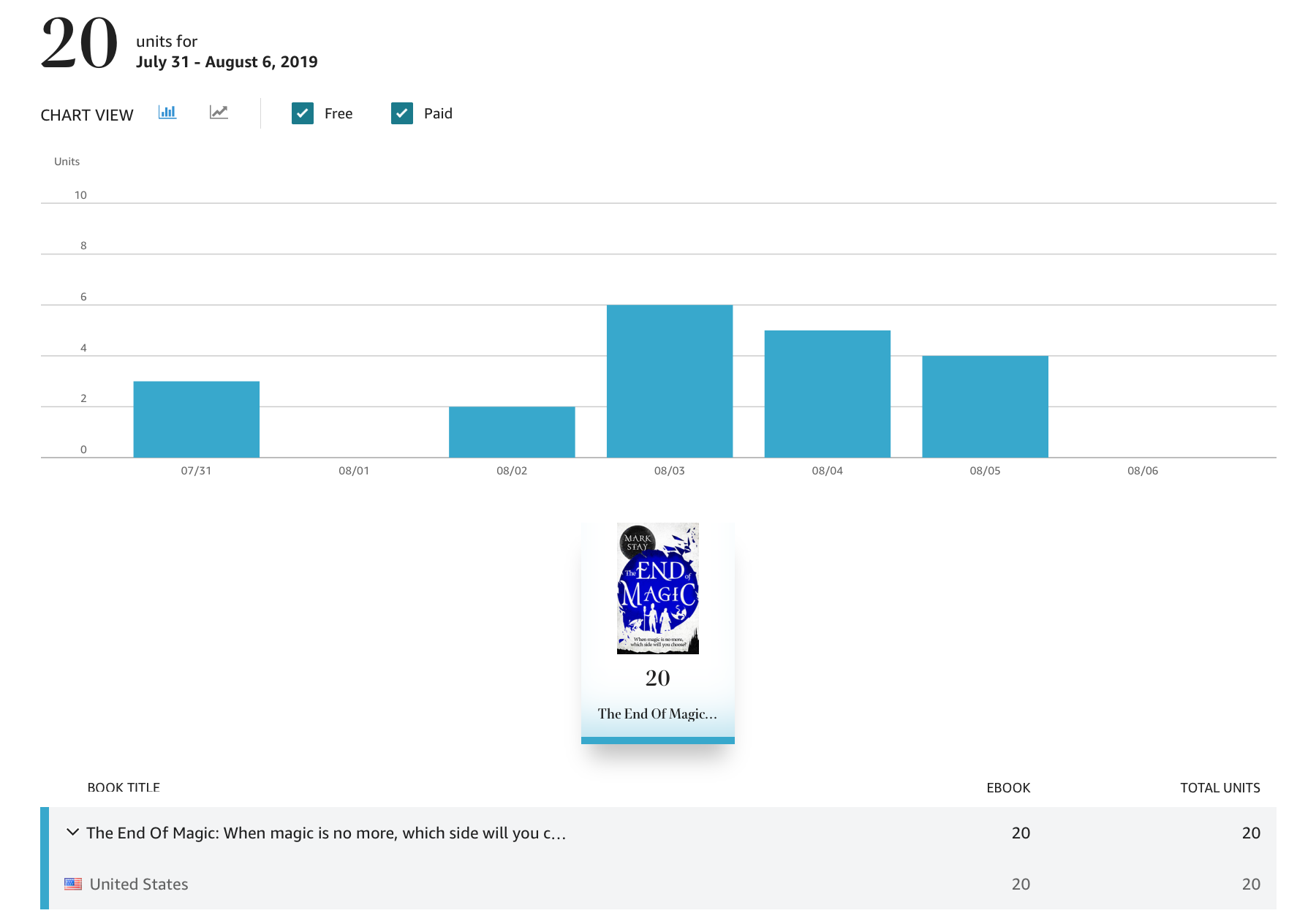Uncheck the Paid units checkbox
The height and width of the screenshot is (924, 1297).
point(402,113)
